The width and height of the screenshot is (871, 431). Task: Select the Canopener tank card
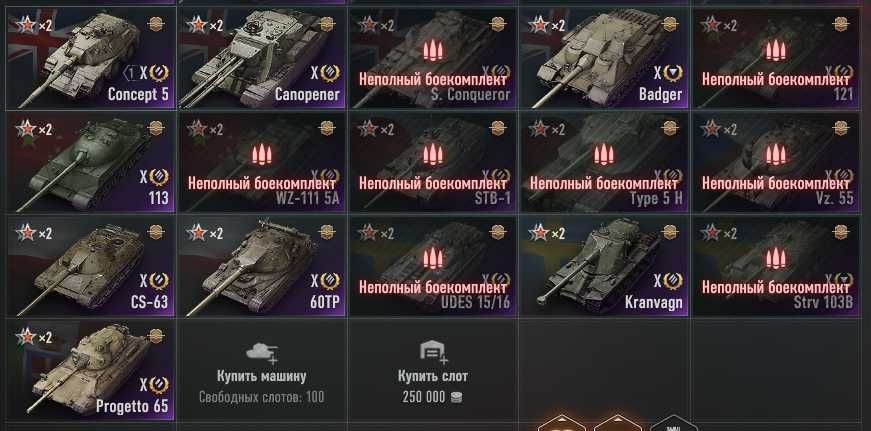262,58
